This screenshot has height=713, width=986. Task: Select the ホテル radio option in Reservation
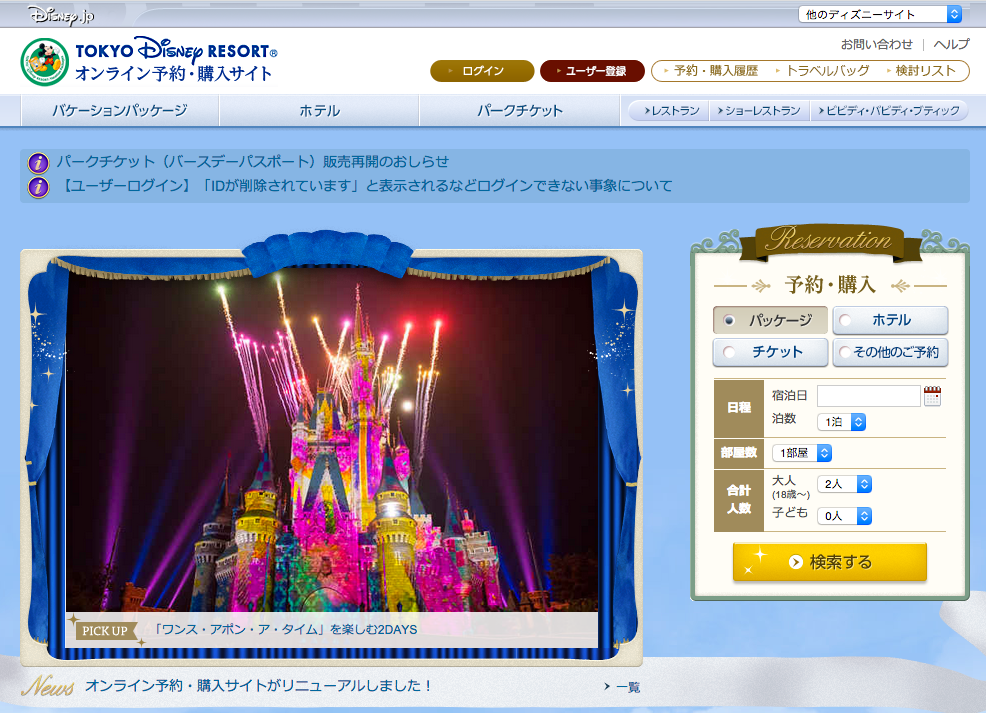(x=890, y=320)
